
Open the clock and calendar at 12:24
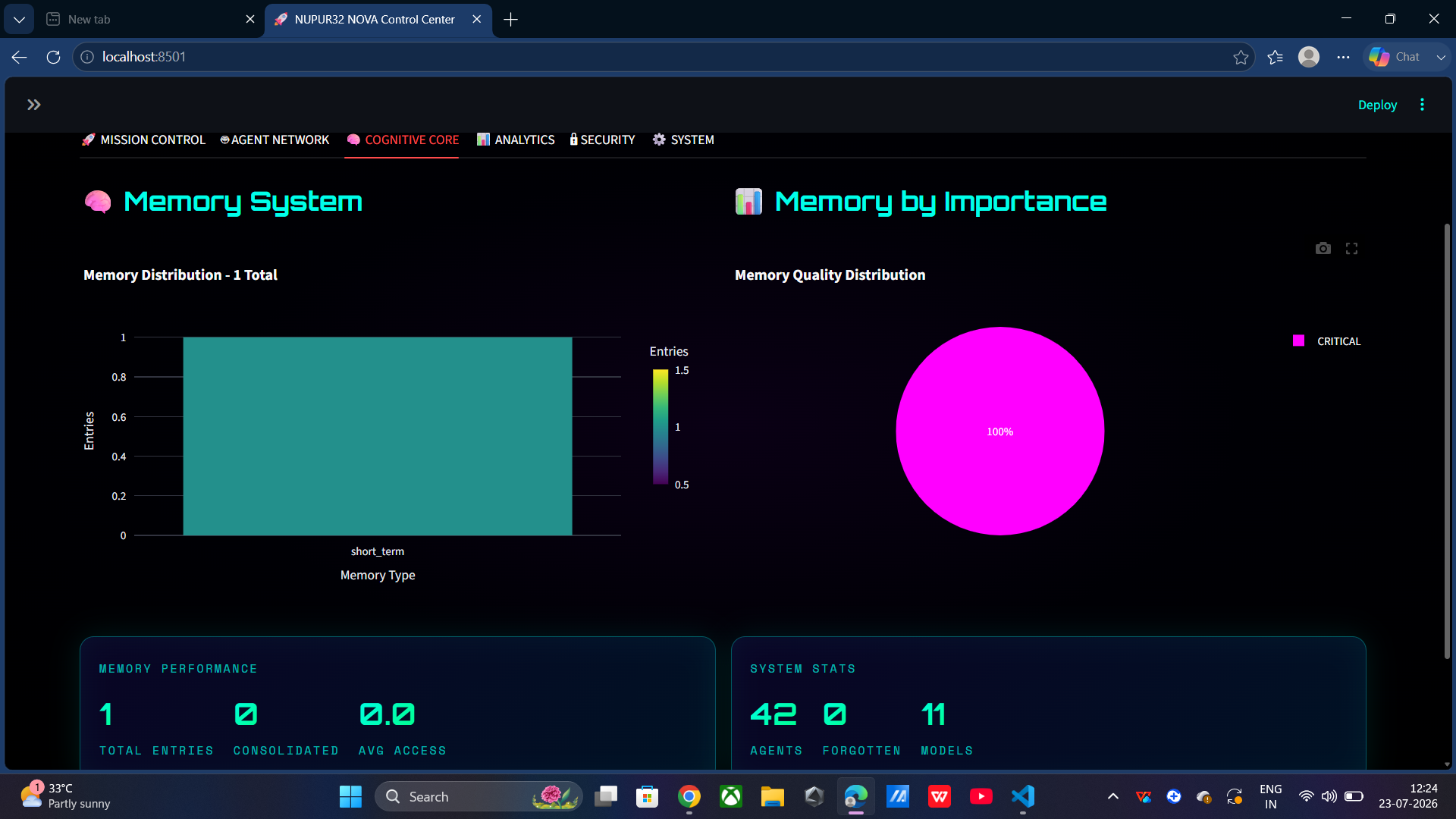point(1407,796)
